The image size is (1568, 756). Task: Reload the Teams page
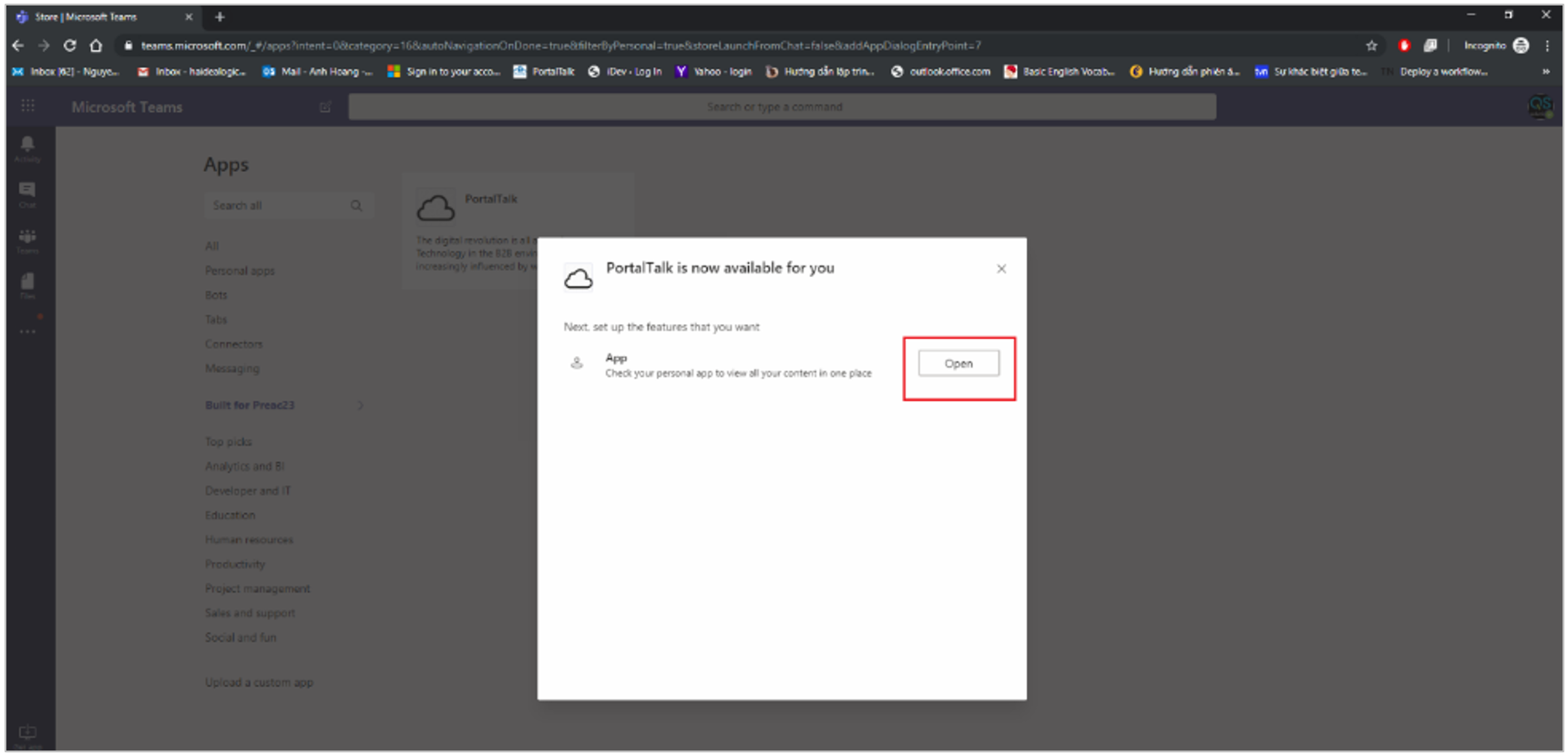pyautogui.click(x=70, y=46)
